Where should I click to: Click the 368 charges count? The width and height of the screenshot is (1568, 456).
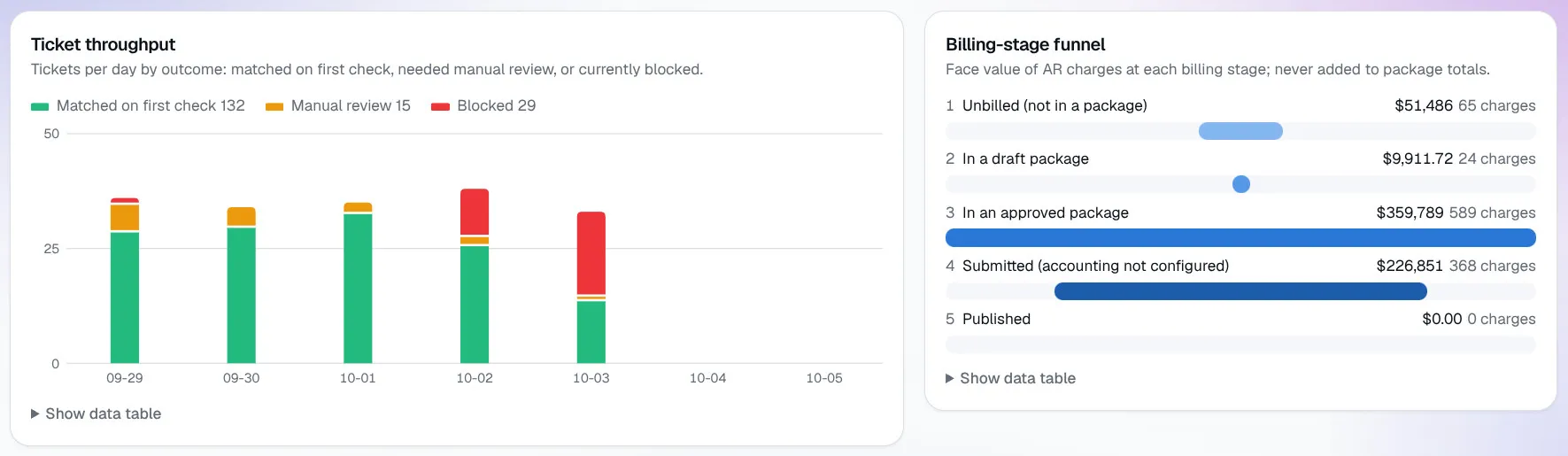1493,266
